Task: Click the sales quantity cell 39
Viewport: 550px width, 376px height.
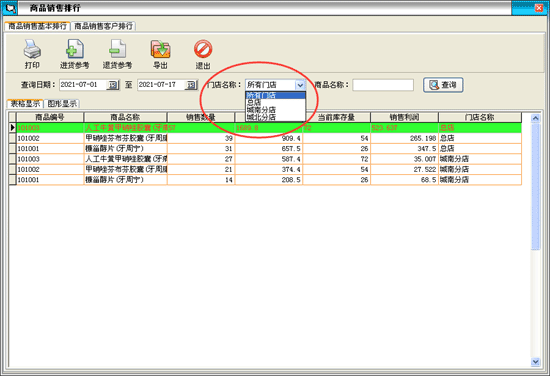Action: 201,138
